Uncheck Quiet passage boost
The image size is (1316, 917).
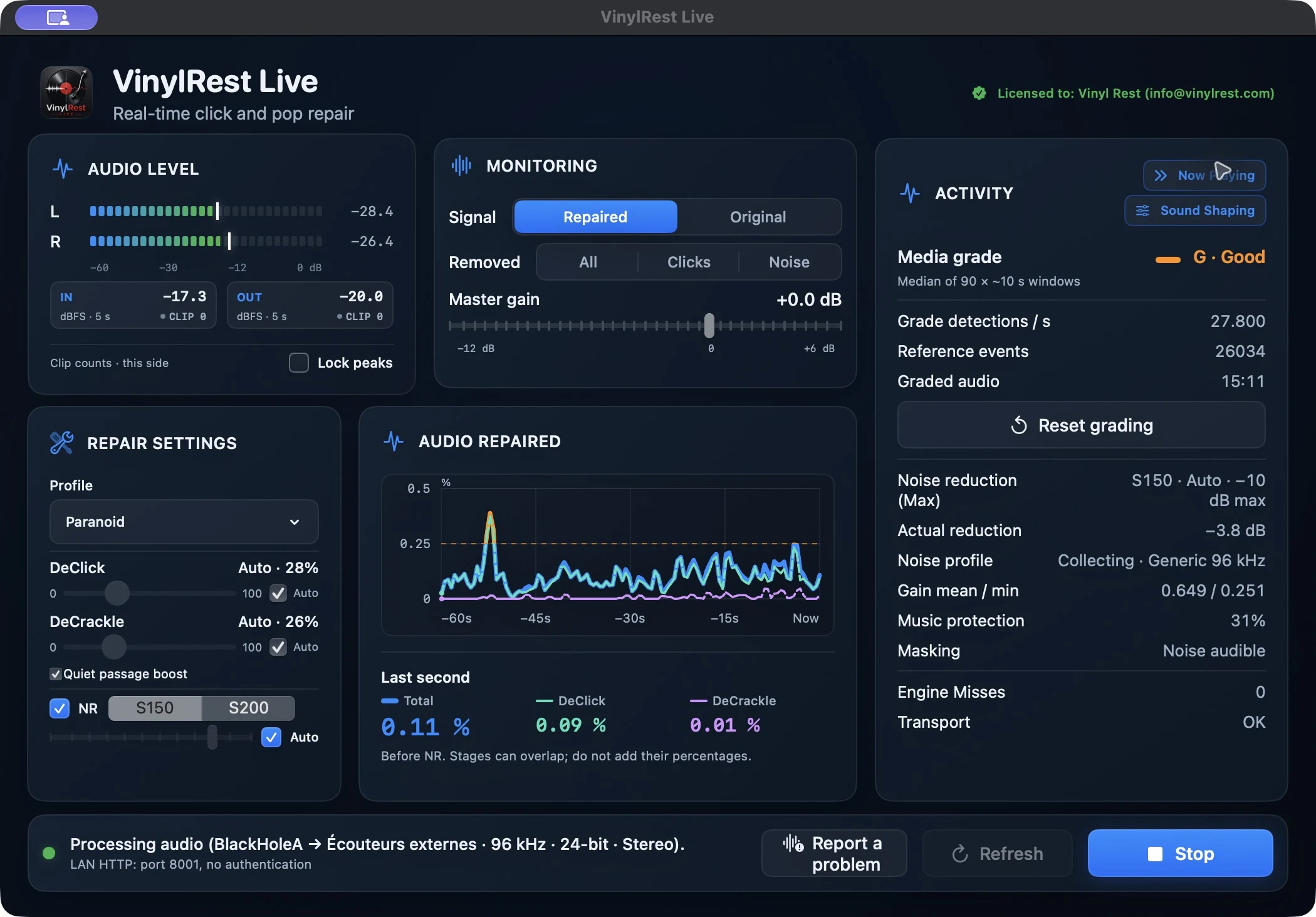(56, 674)
